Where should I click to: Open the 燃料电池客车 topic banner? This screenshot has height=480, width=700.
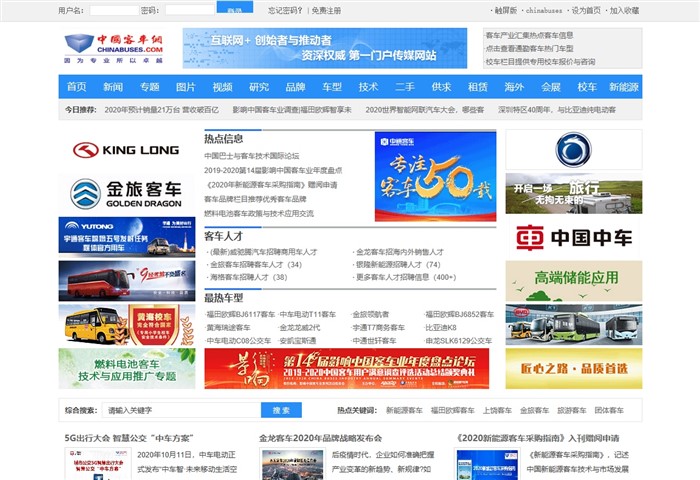click(127, 368)
